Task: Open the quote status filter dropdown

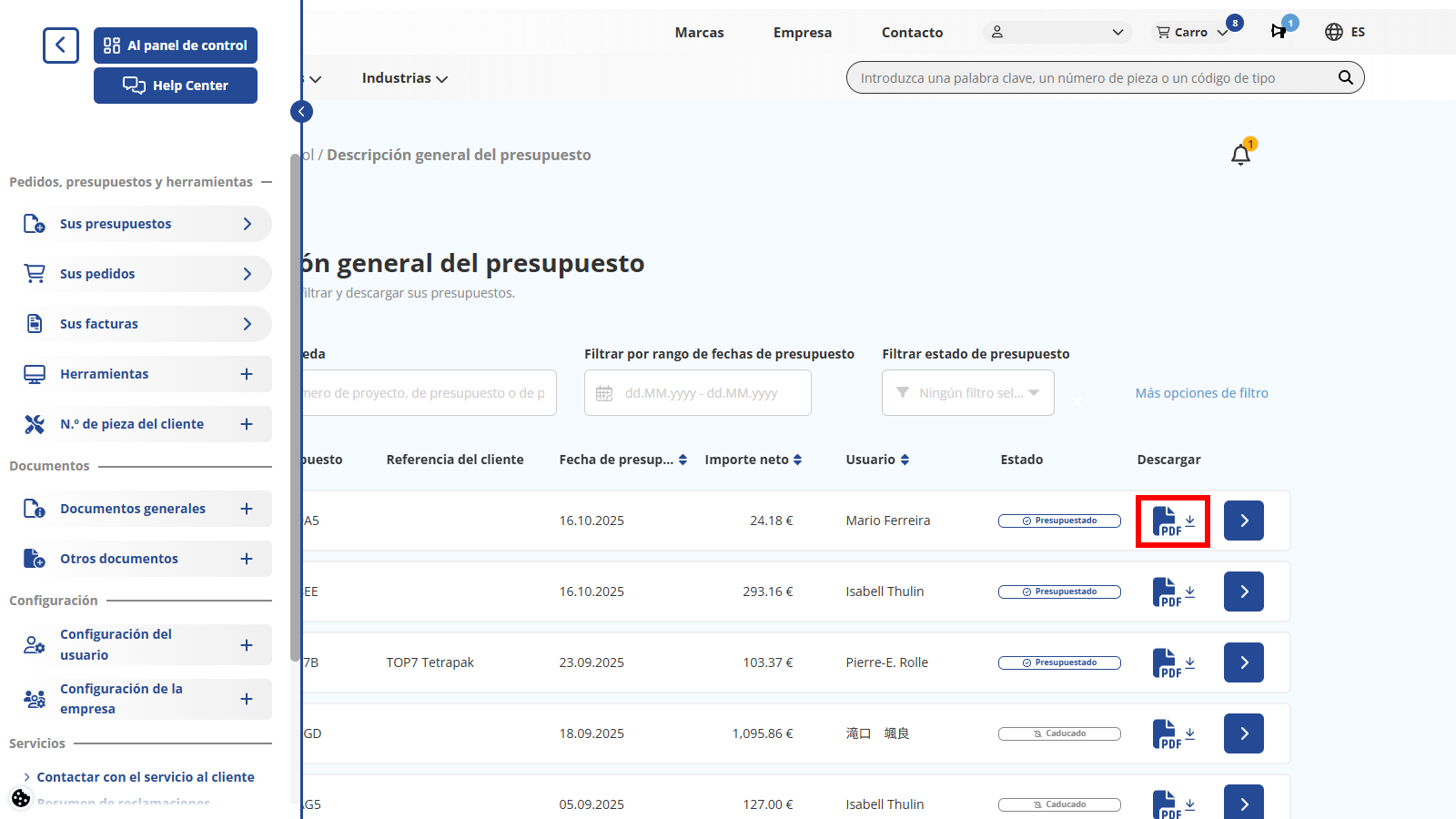Action: (x=967, y=393)
